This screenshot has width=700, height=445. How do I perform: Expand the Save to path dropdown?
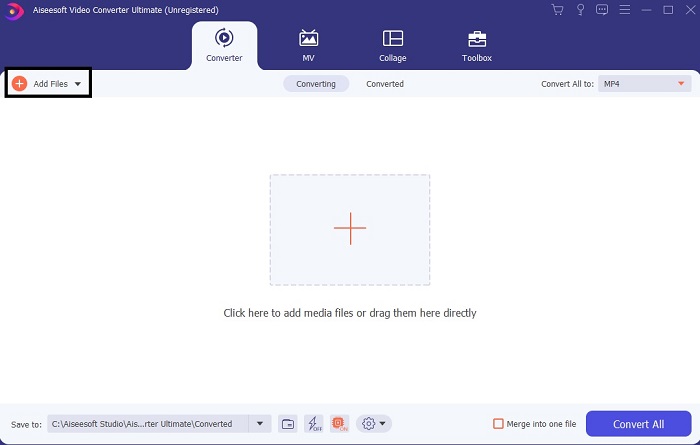coord(260,424)
